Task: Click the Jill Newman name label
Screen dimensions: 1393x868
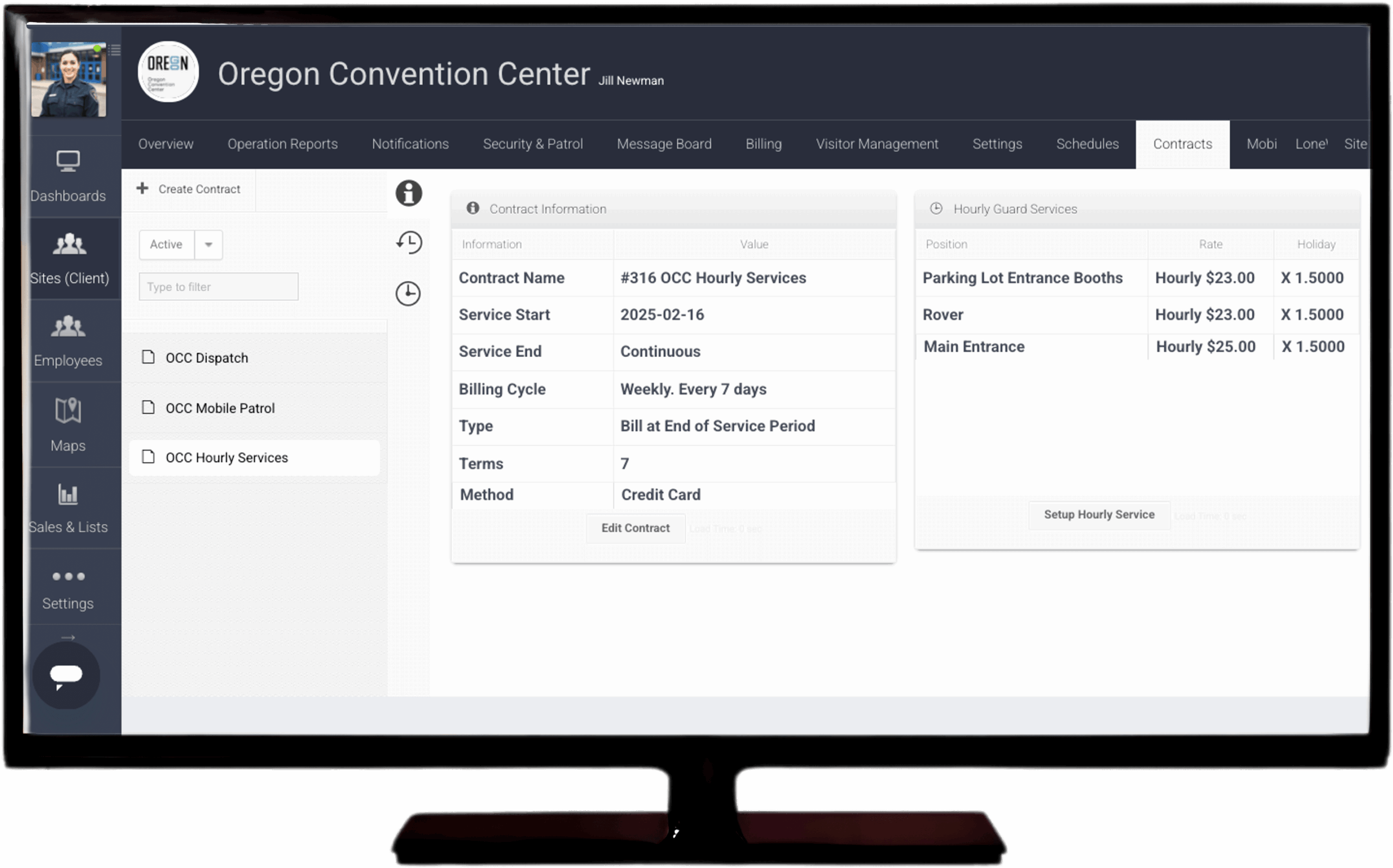Action: pos(631,81)
